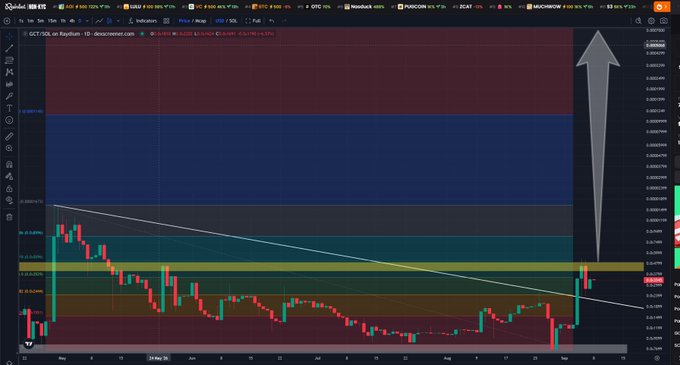Enter Full screen chart mode
This screenshot has height=365, width=680.
(253, 21)
